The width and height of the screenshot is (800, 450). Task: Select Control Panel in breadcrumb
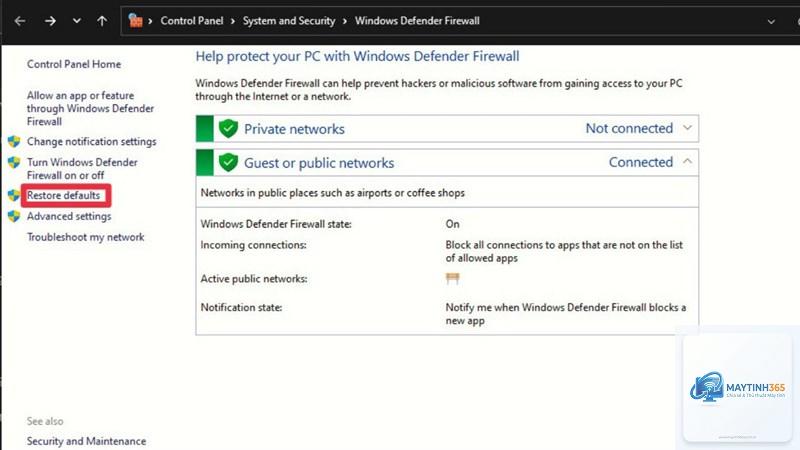pyautogui.click(x=192, y=21)
